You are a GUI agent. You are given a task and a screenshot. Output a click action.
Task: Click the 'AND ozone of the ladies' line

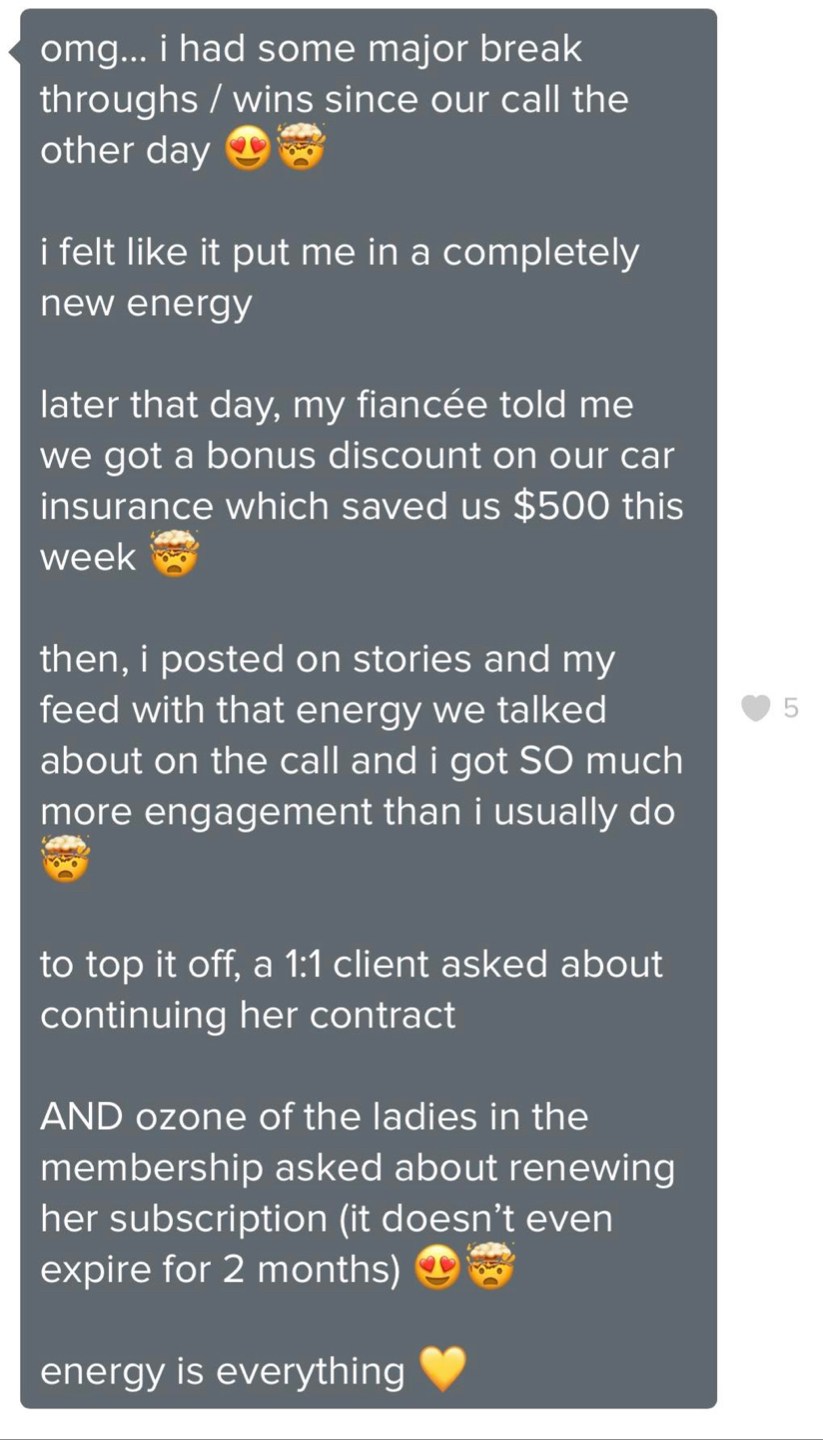[313, 1116]
